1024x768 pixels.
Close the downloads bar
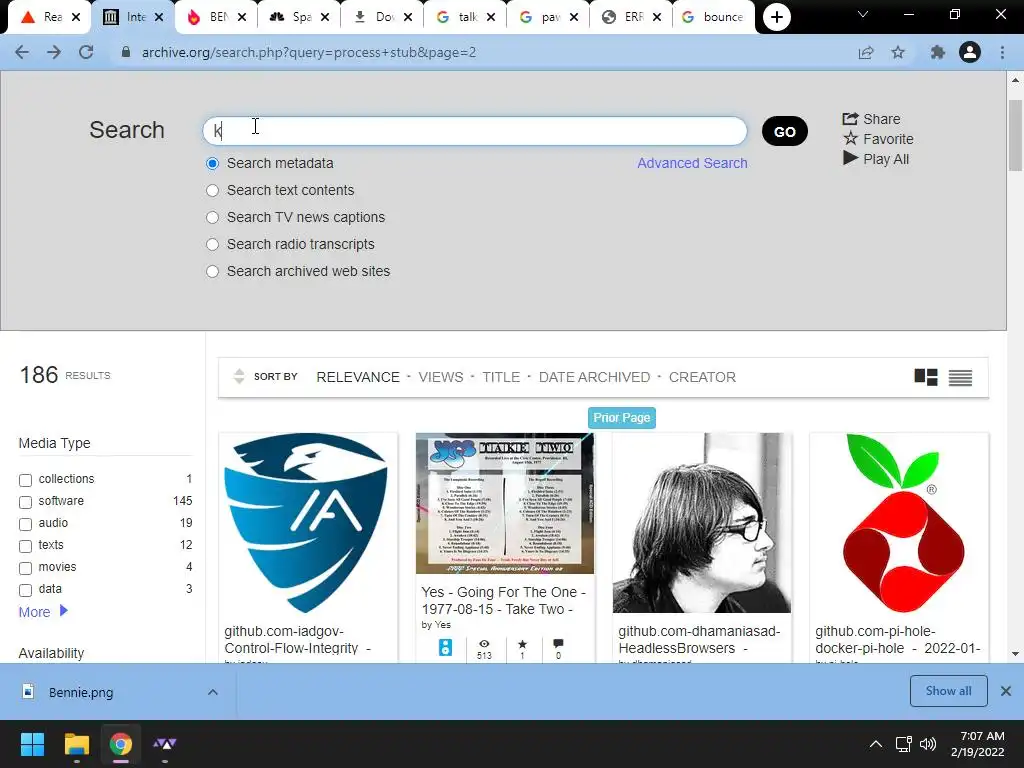(1006, 691)
